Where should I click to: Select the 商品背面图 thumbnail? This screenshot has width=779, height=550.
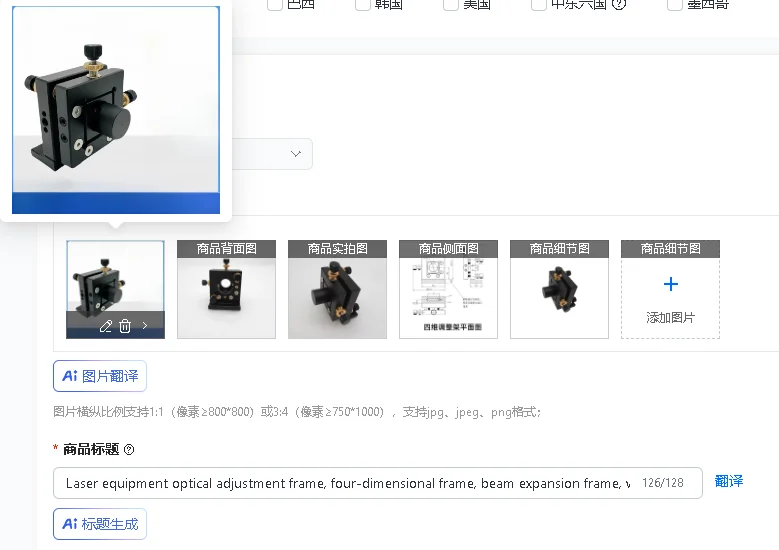click(x=227, y=290)
